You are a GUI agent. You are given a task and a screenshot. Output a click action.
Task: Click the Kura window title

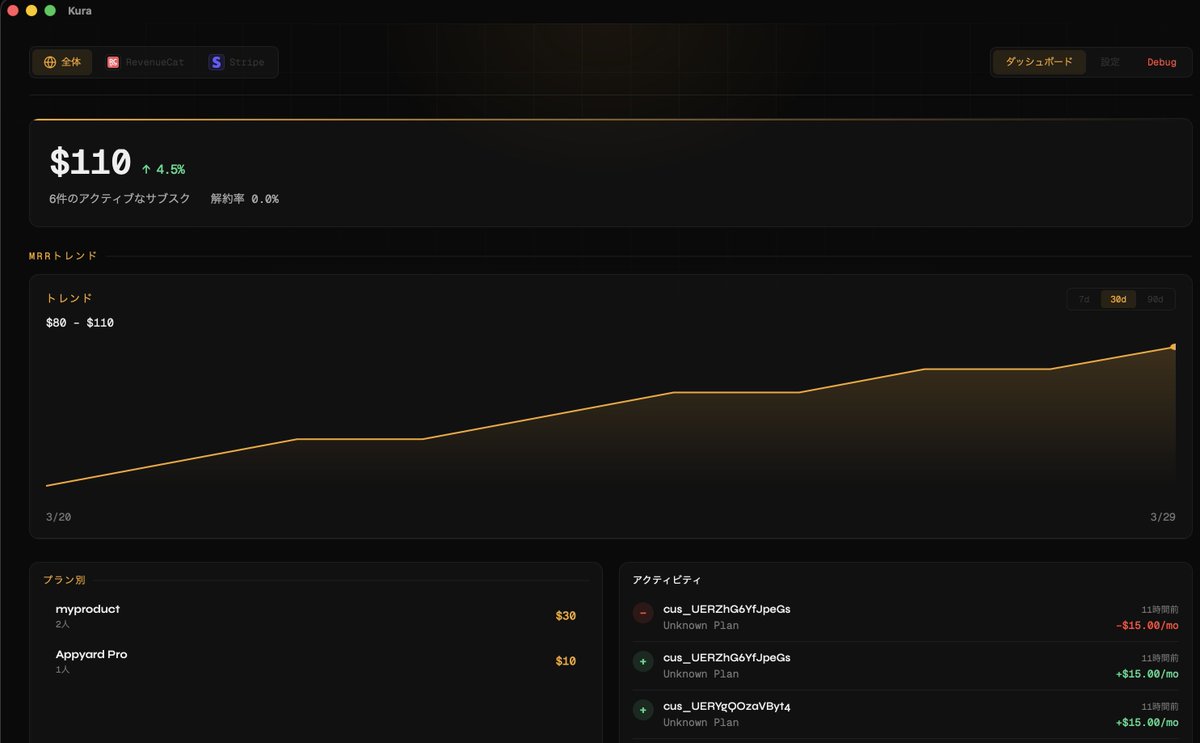pyautogui.click(x=80, y=11)
